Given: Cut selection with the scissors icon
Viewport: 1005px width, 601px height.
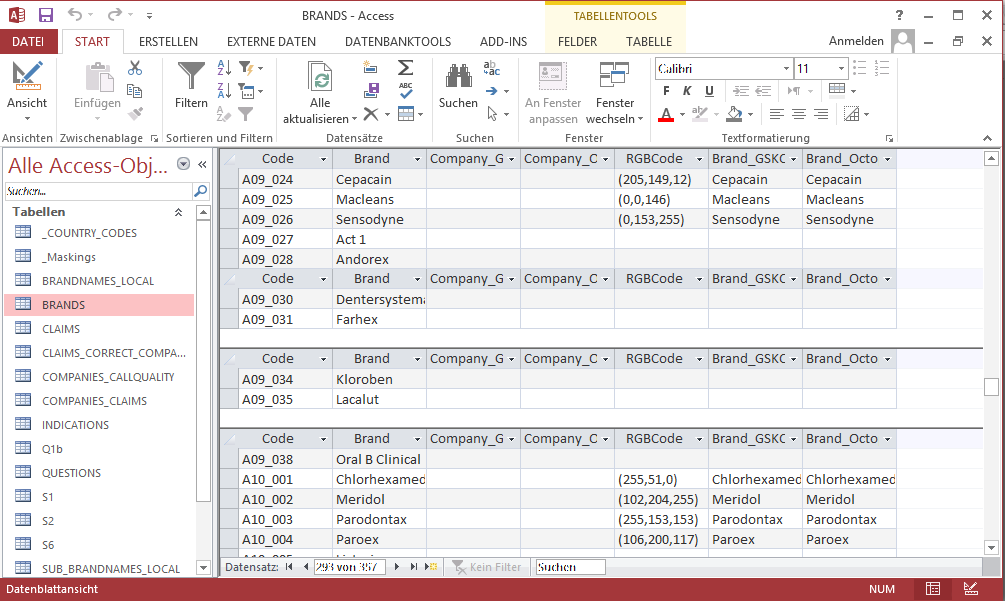Looking at the screenshot, I should tap(135, 68).
